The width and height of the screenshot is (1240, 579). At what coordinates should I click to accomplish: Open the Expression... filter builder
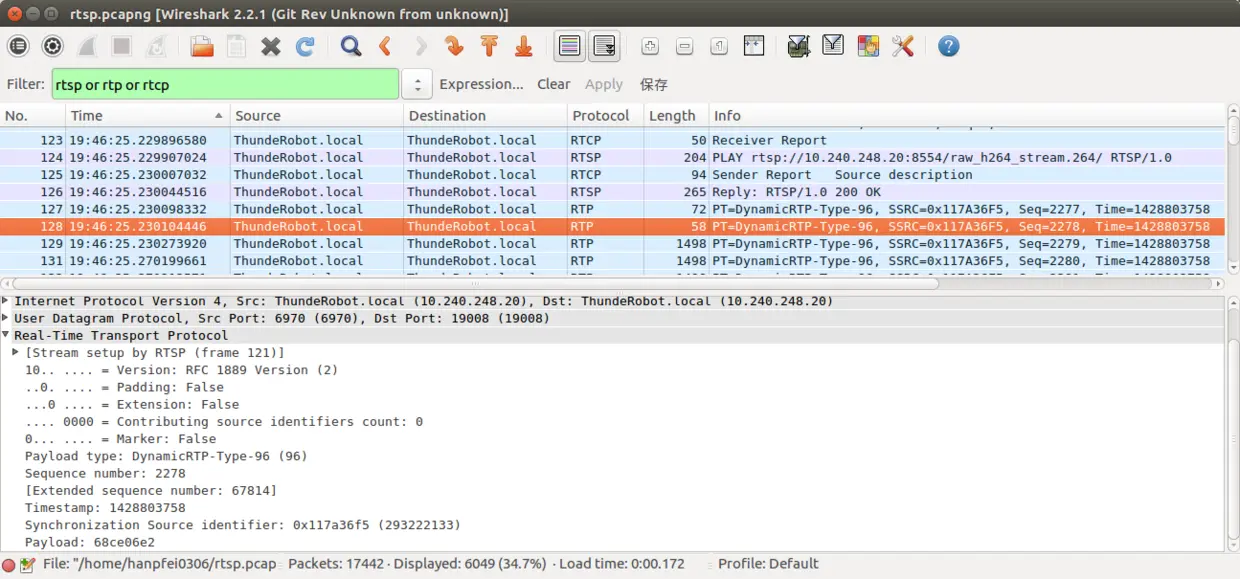tap(481, 84)
